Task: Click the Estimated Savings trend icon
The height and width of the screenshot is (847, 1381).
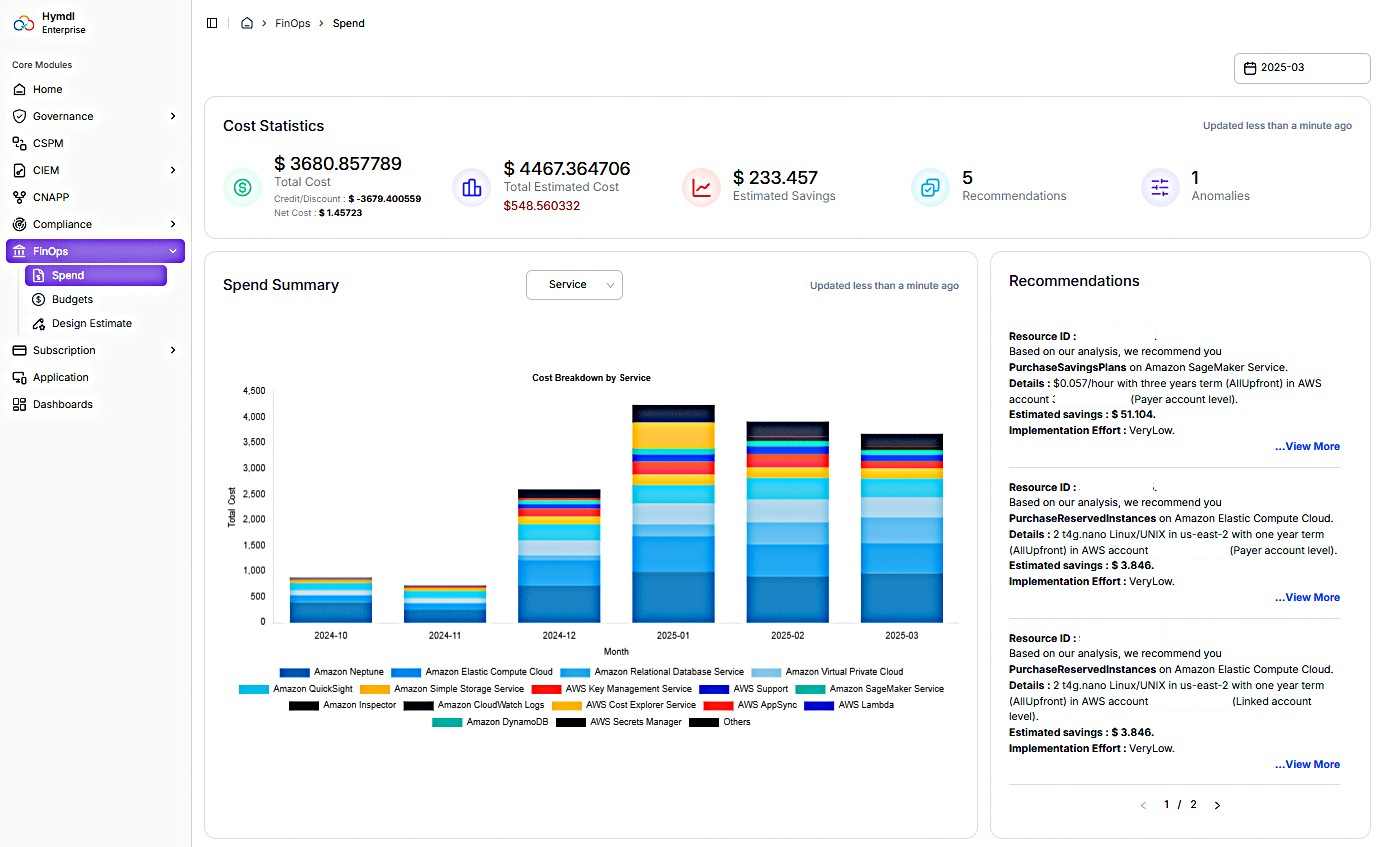Action: 701,187
